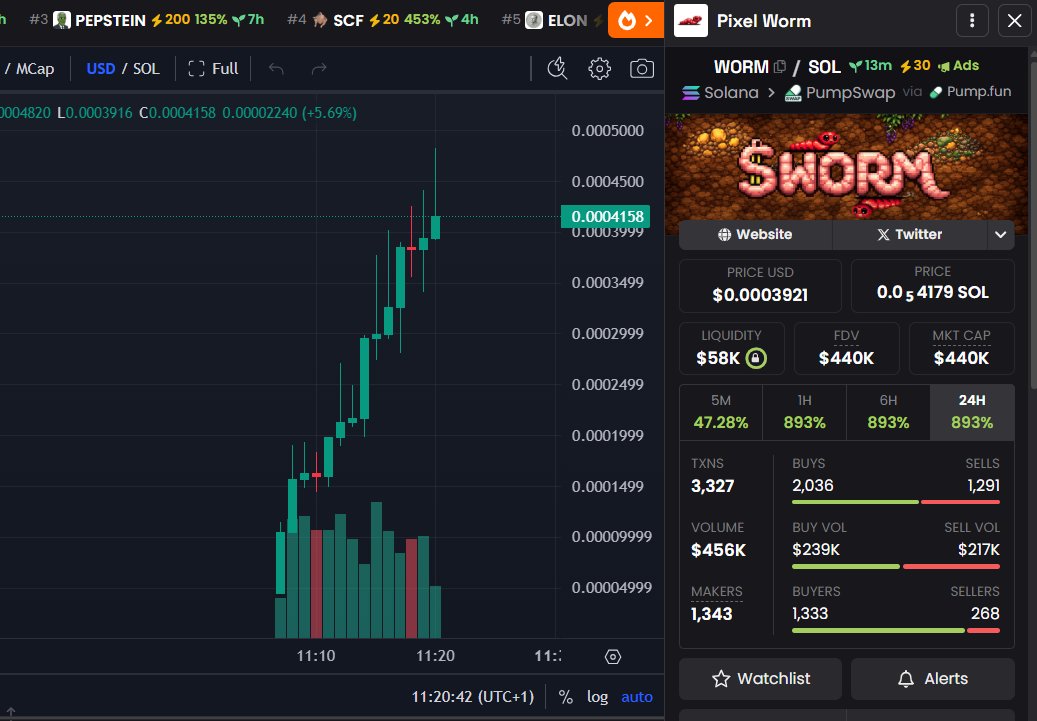Take a chart snapshot with camera icon
This screenshot has width=1037, height=721.
tap(642, 69)
